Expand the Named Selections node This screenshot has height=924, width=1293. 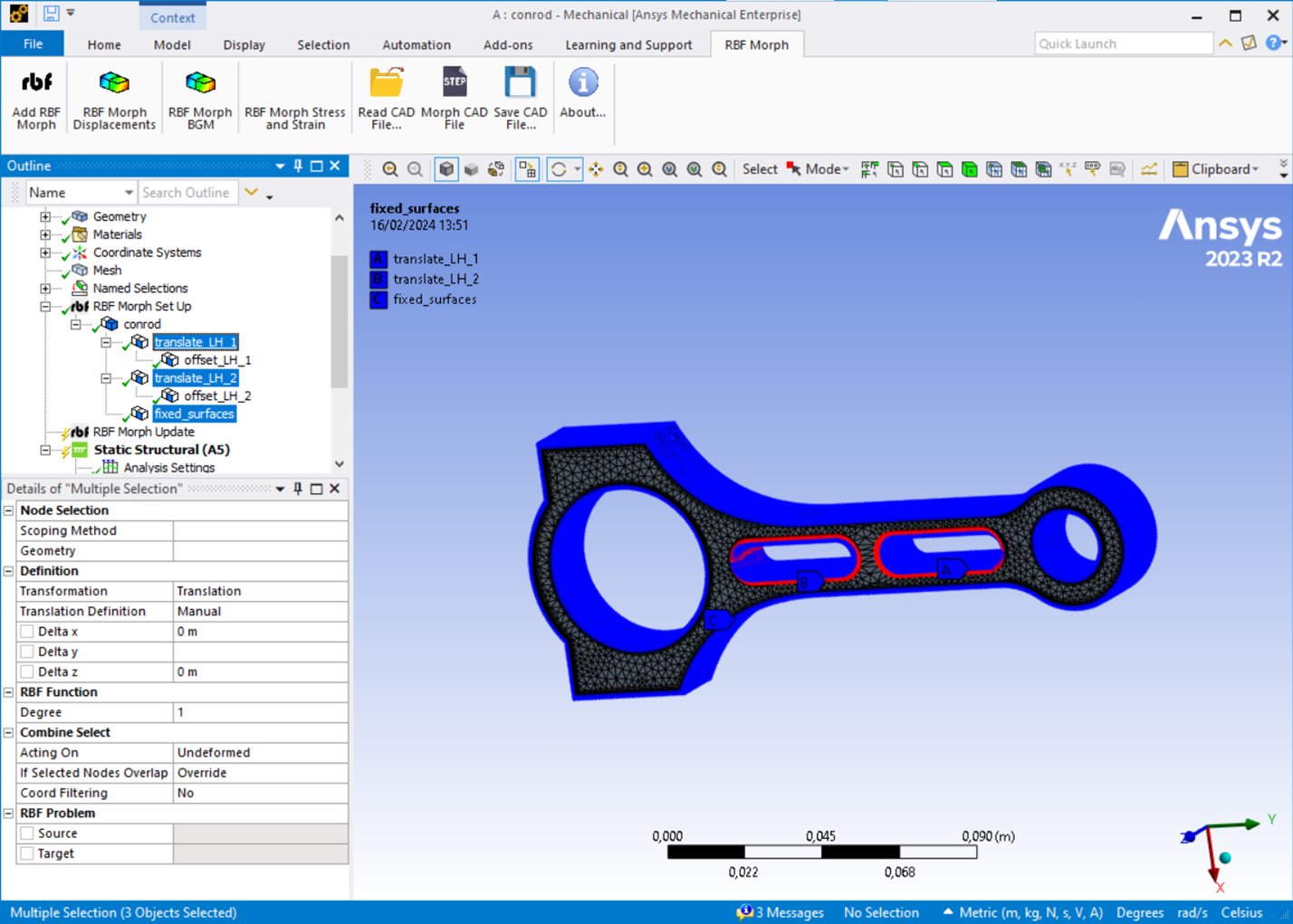point(45,288)
